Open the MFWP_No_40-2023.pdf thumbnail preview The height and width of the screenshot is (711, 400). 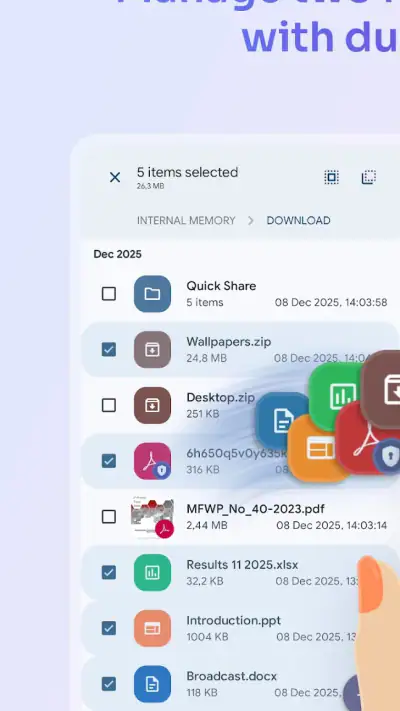[152, 516]
